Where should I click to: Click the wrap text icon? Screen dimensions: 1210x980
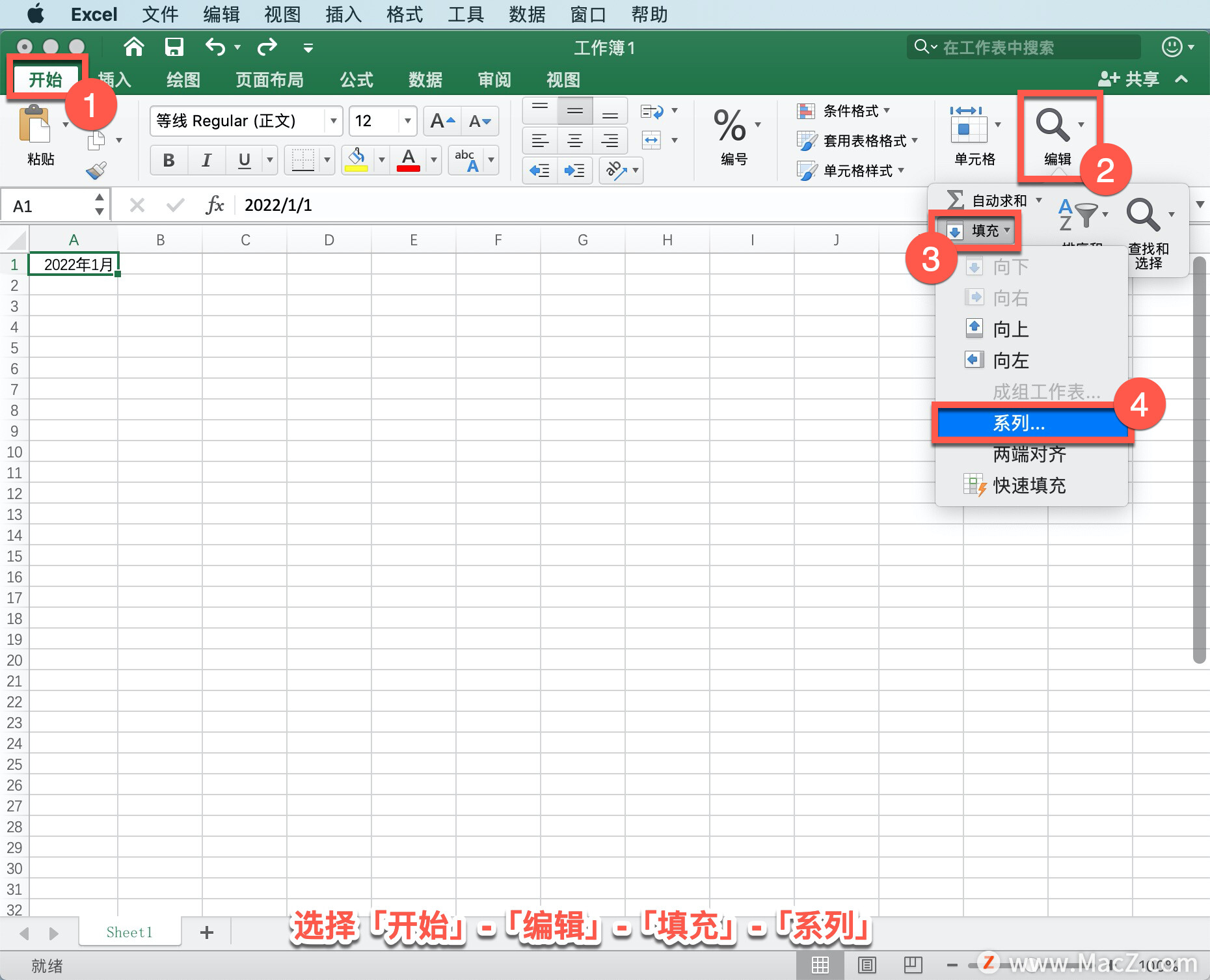[x=652, y=111]
